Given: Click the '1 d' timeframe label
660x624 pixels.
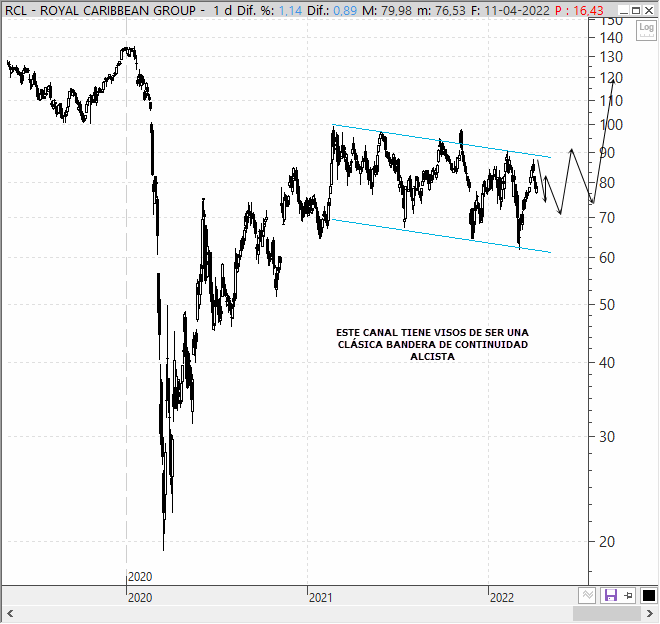Looking at the screenshot, I should tap(222, 10).
